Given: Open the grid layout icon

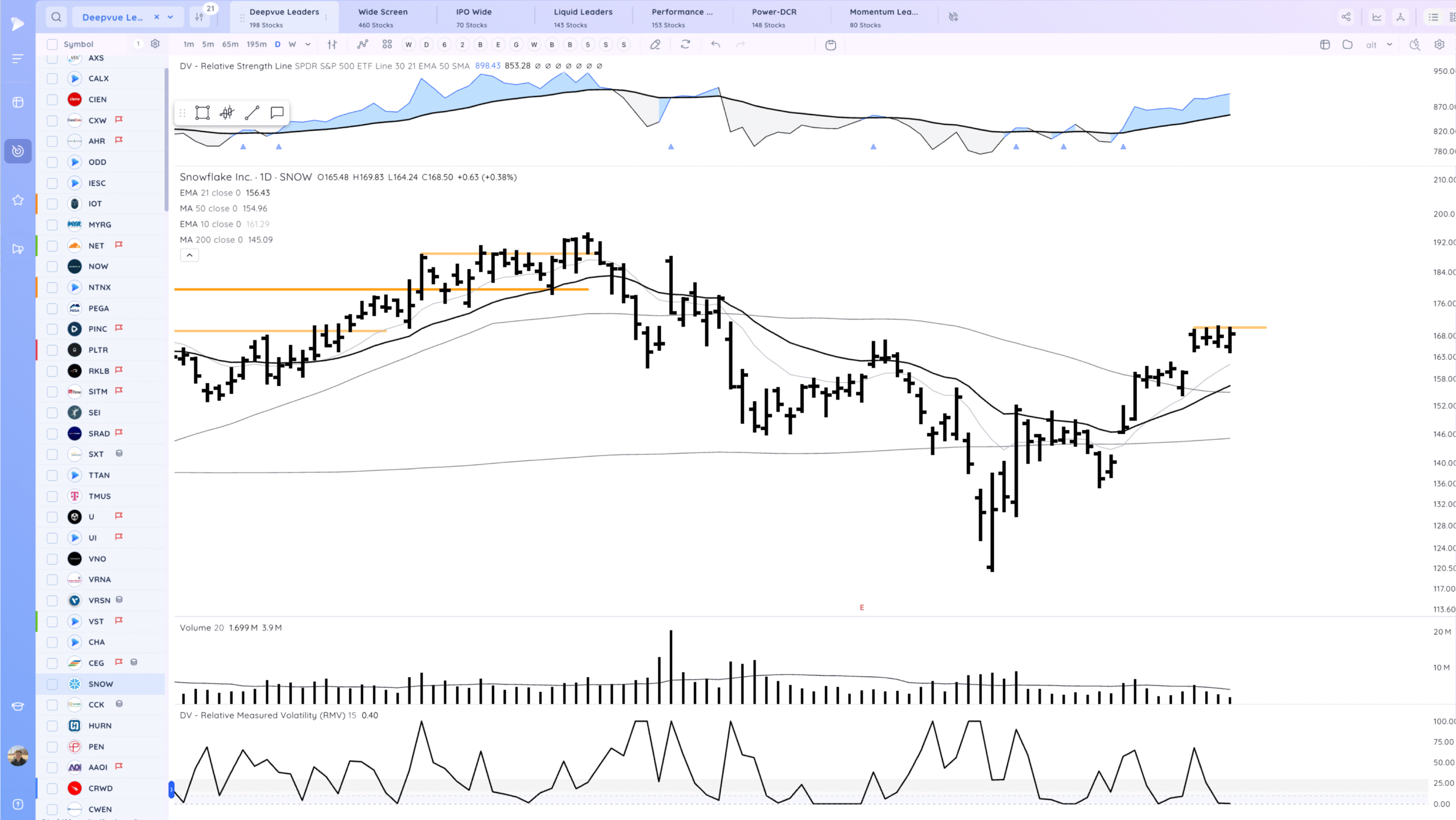Looking at the screenshot, I should (x=387, y=44).
